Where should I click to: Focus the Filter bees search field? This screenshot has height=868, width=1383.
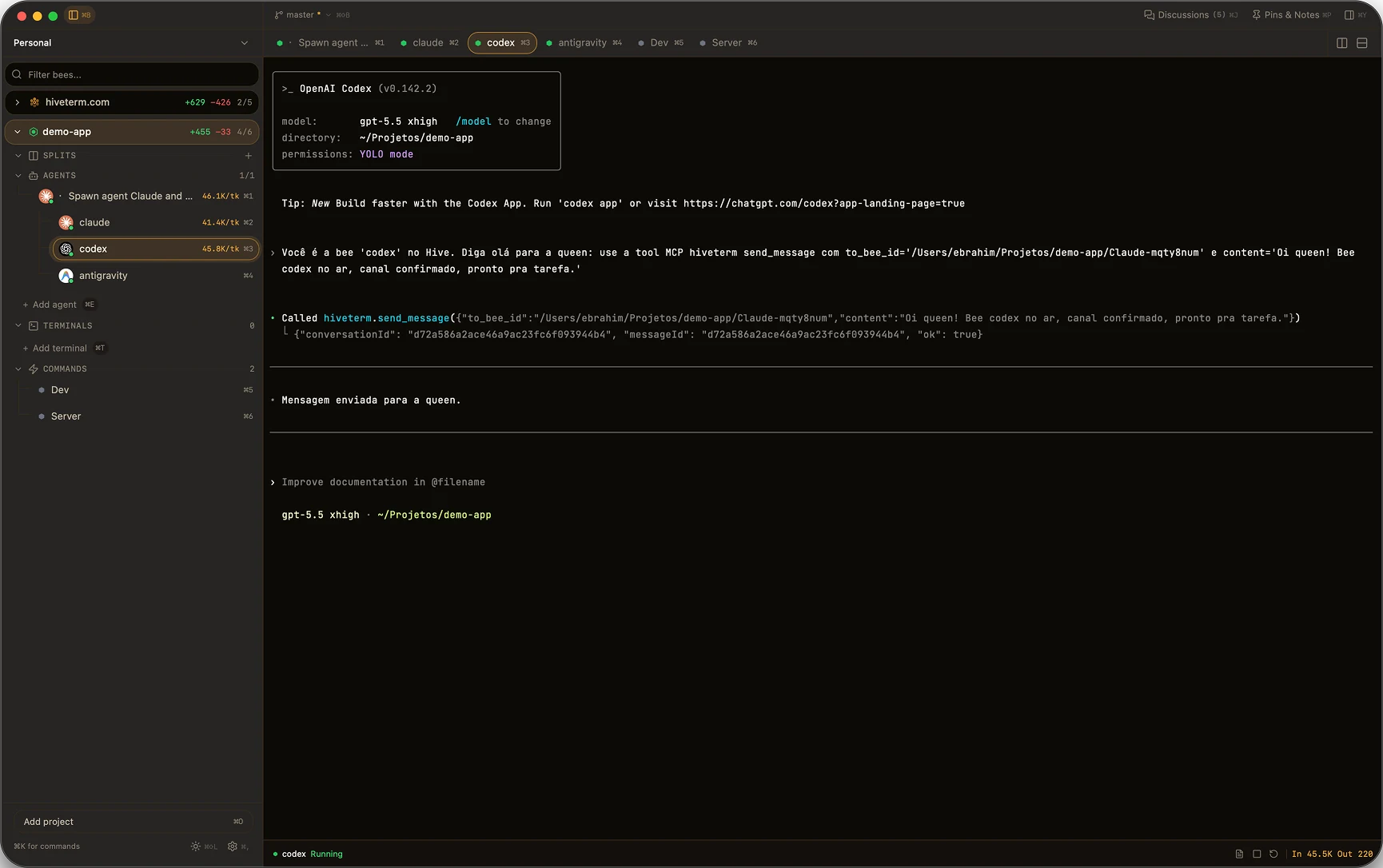[x=132, y=74]
